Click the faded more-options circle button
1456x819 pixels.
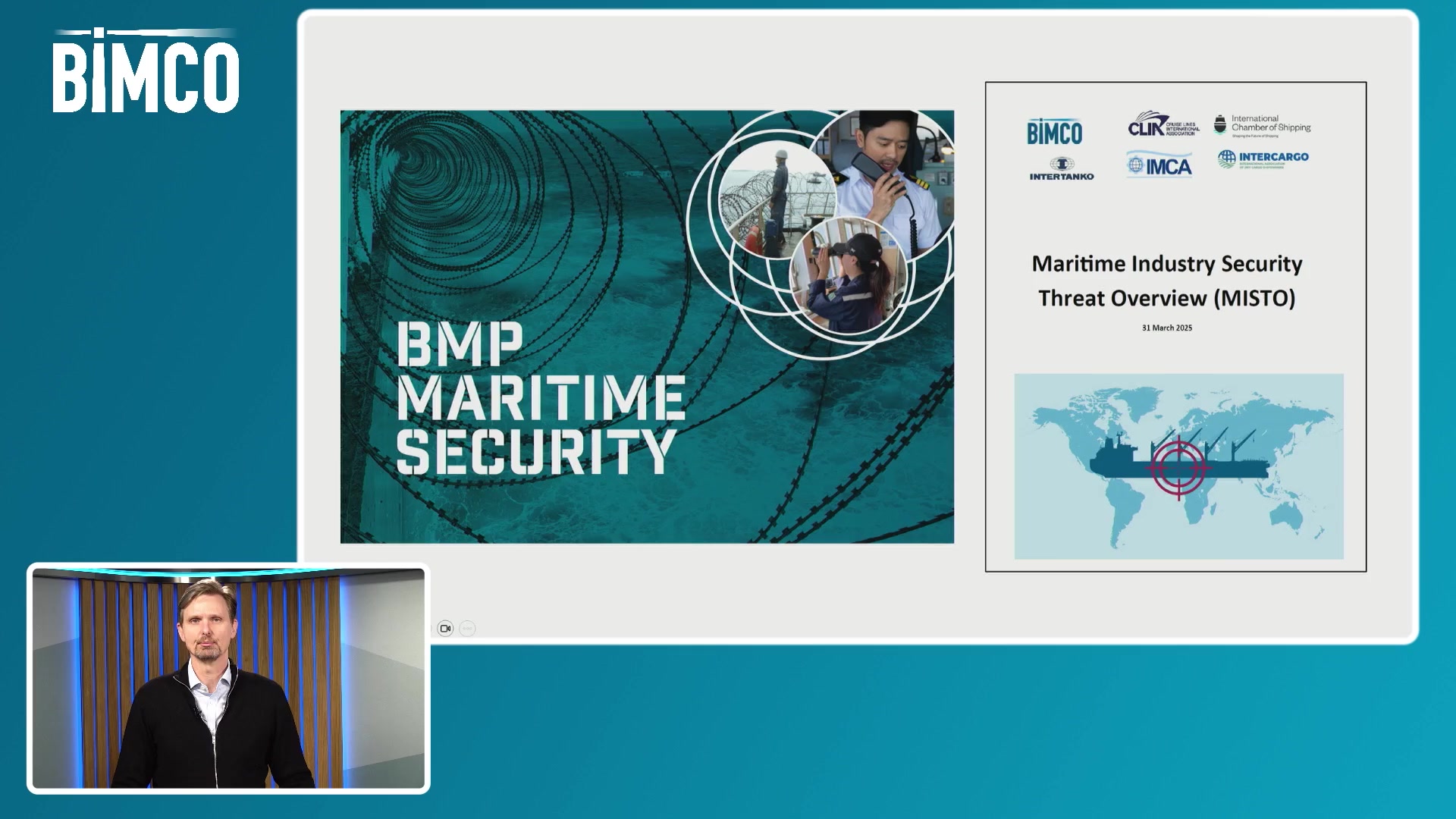[467, 628]
